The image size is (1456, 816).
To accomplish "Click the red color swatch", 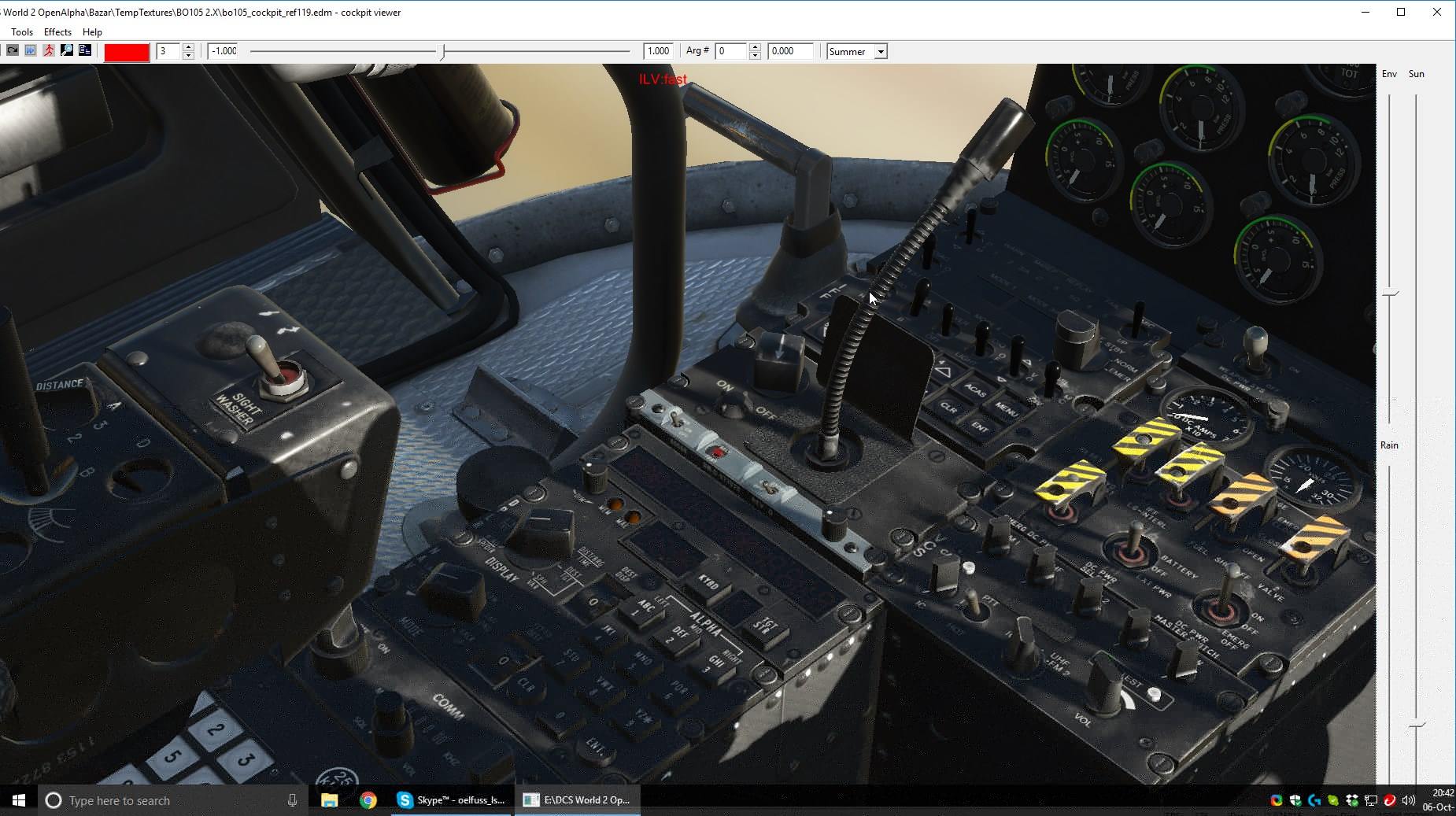I will click(127, 52).
